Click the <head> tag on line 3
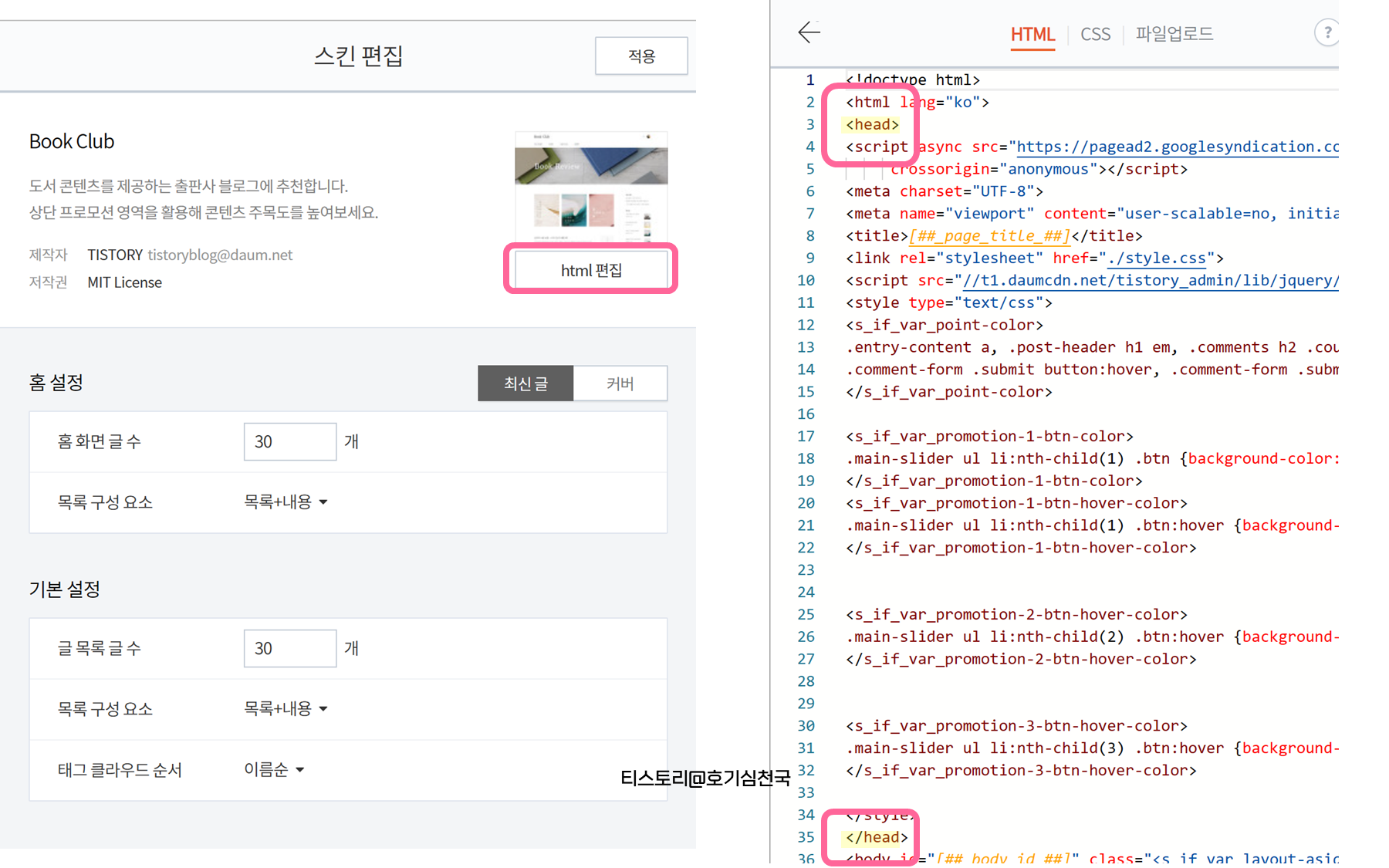The height and width of the screenshot is (868, 1389). click(x=872, y=124)
